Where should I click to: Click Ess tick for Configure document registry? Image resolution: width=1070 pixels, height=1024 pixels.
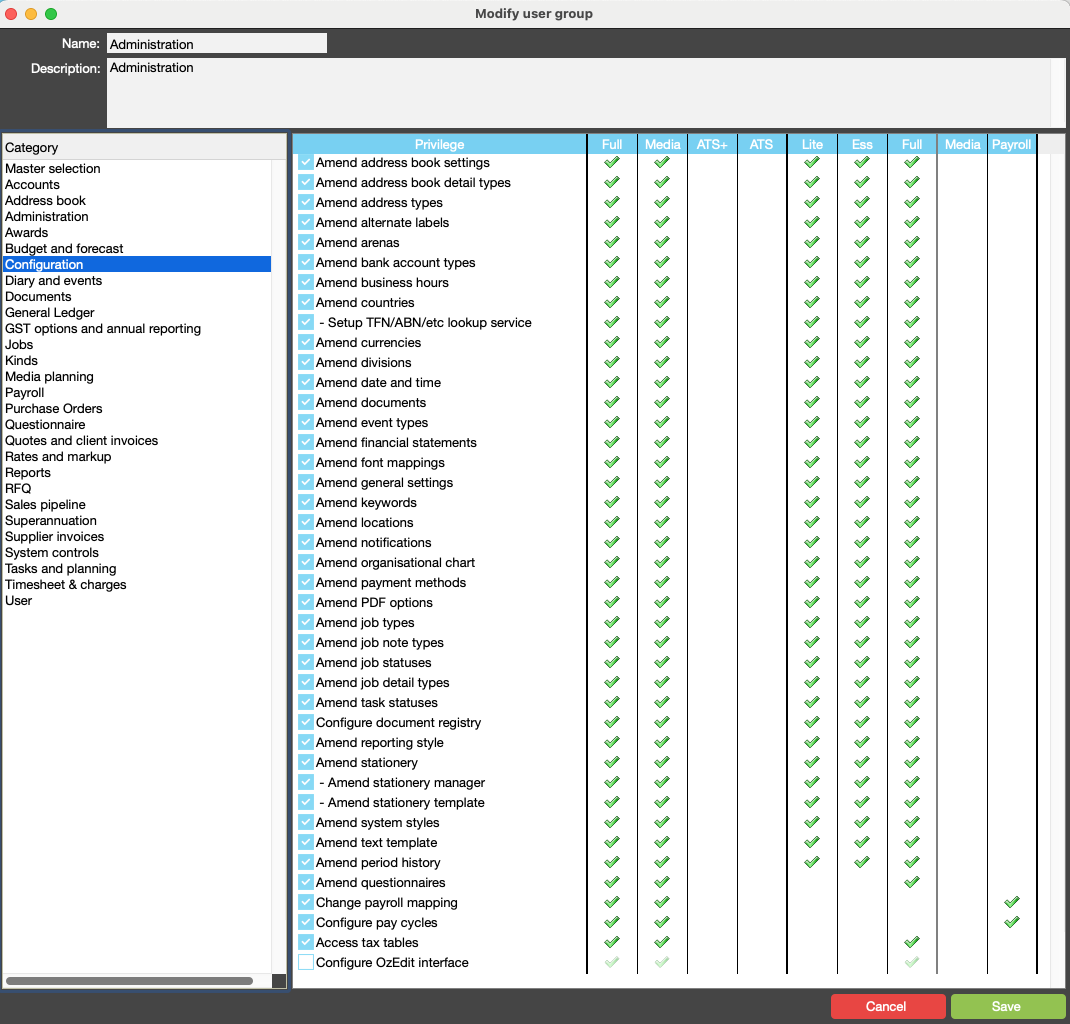pos(862,722)
